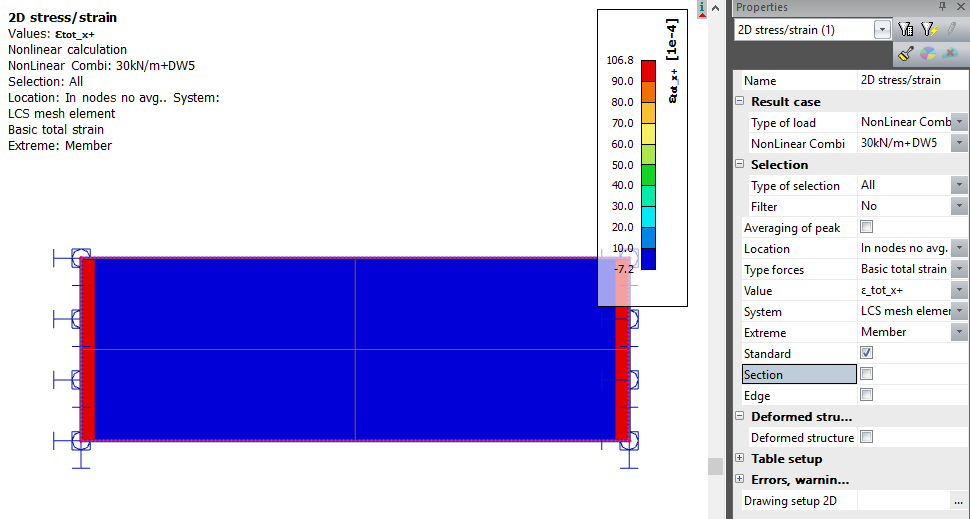Click the scroll up arrow beside the viewport
Image resolution: width=970 pixels, height=519 pixels.
click(x=715, y=8)
